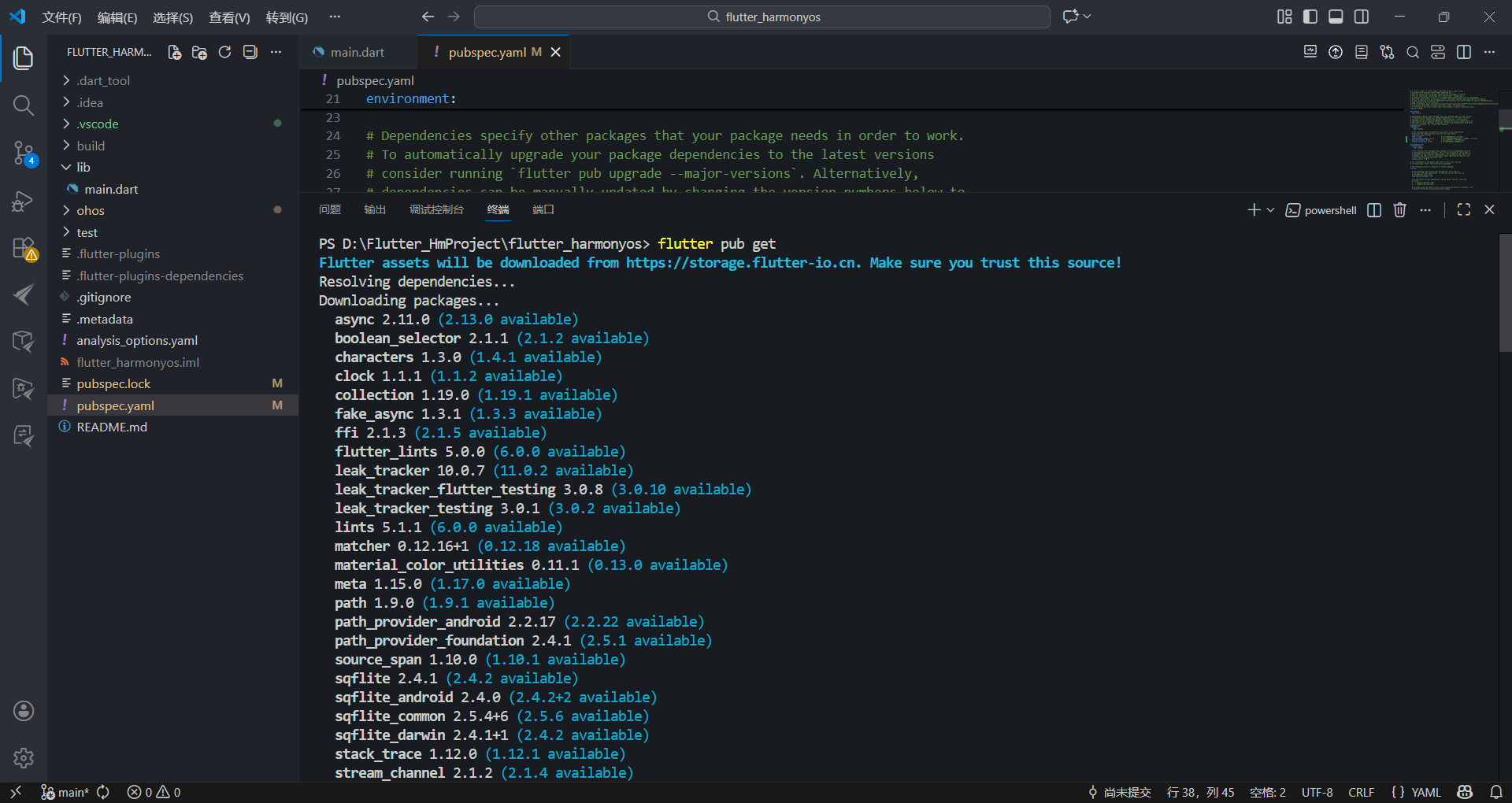The height and width of the screenshot is (803, 1512).
Task: Expand the .dart_tool folder
Action: tap(172, 80)
